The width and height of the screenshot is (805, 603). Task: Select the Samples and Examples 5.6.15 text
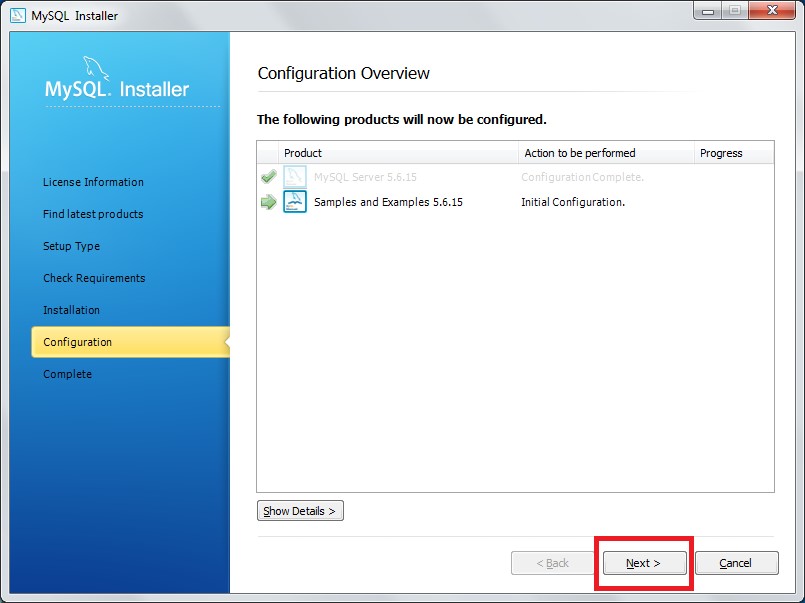pyautogui.click(x=388, y=202)
